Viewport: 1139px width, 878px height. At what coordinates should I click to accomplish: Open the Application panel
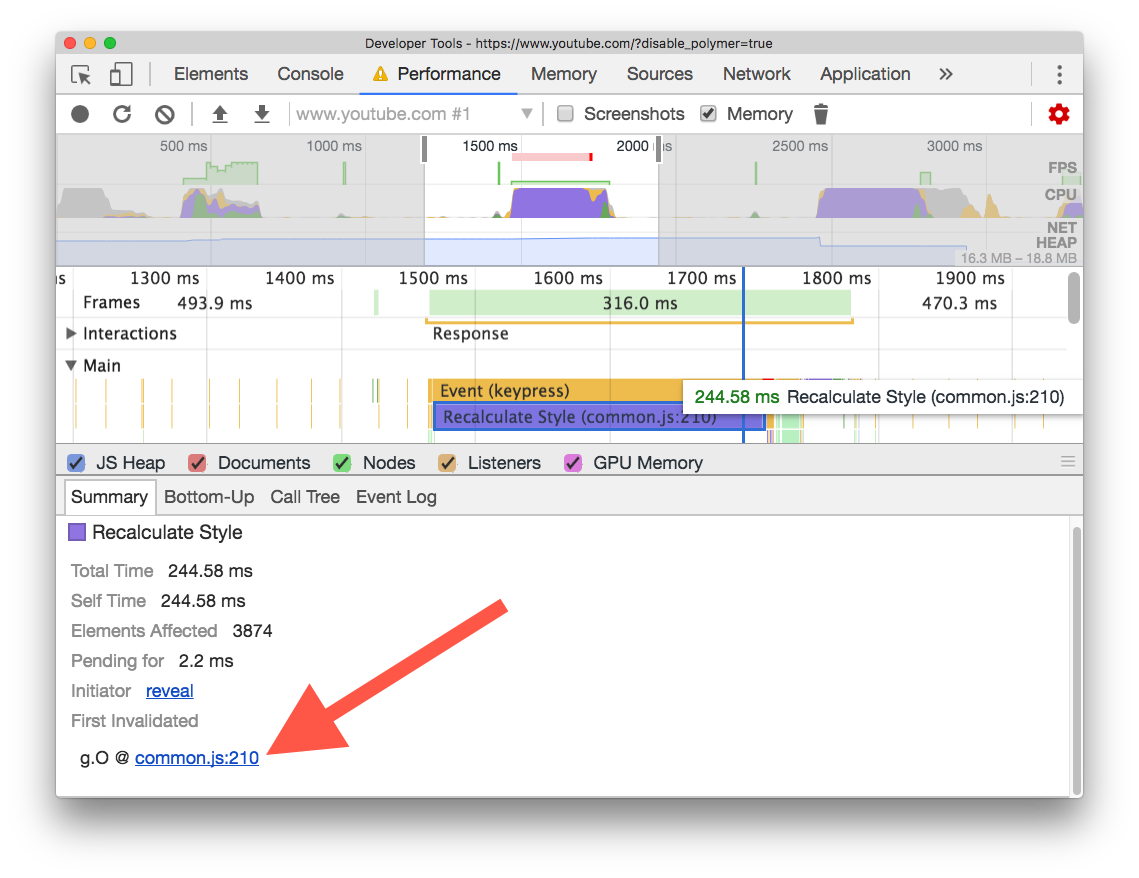865,74
